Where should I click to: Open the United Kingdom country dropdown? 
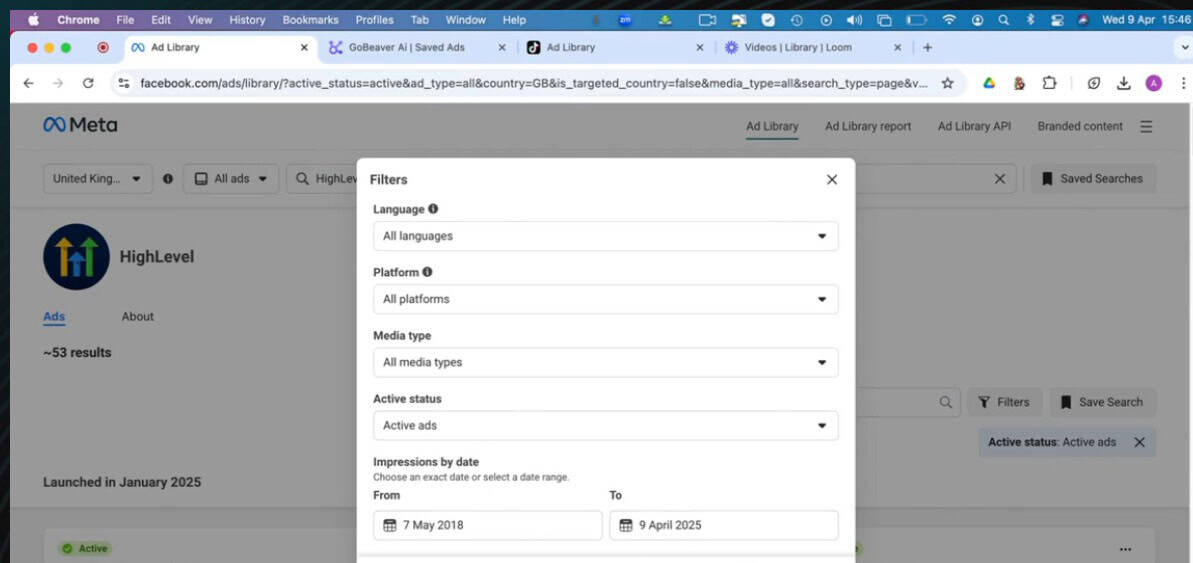pos(97,179)
